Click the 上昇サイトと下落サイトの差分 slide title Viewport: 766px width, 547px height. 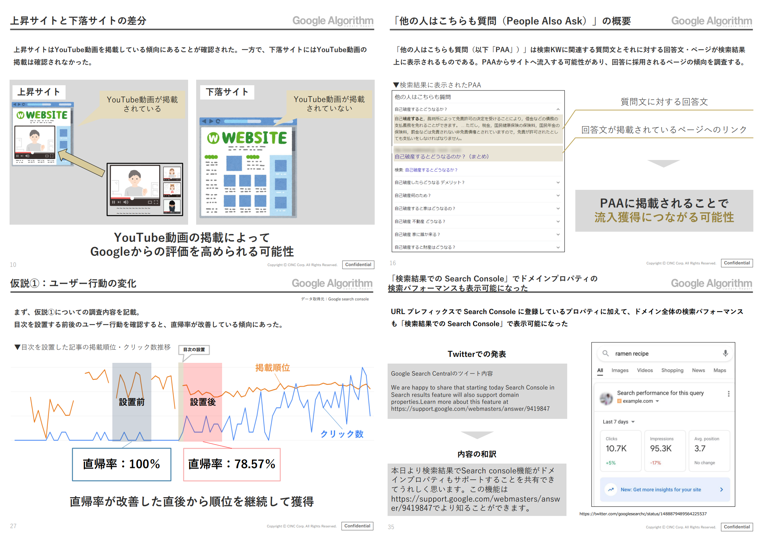78,21
